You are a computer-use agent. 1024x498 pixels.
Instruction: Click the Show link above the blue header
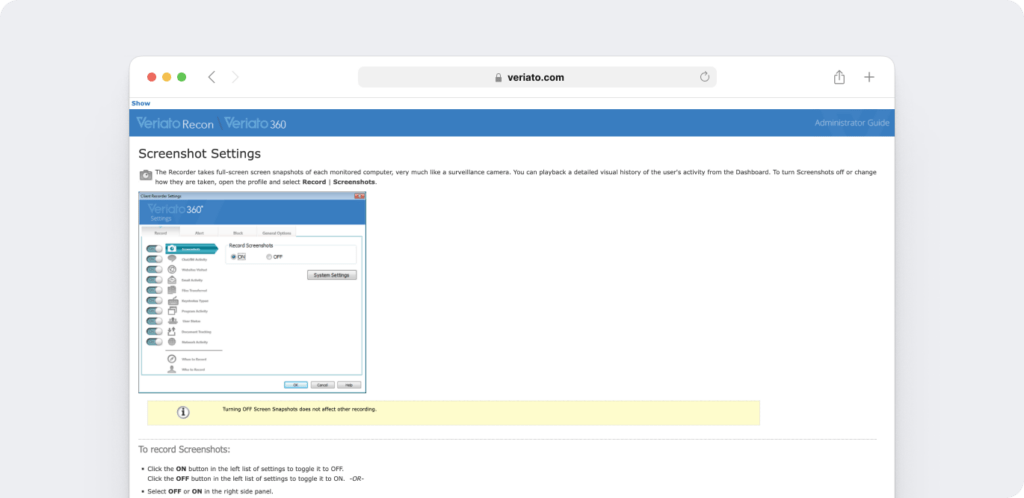(x=140, y=103)
